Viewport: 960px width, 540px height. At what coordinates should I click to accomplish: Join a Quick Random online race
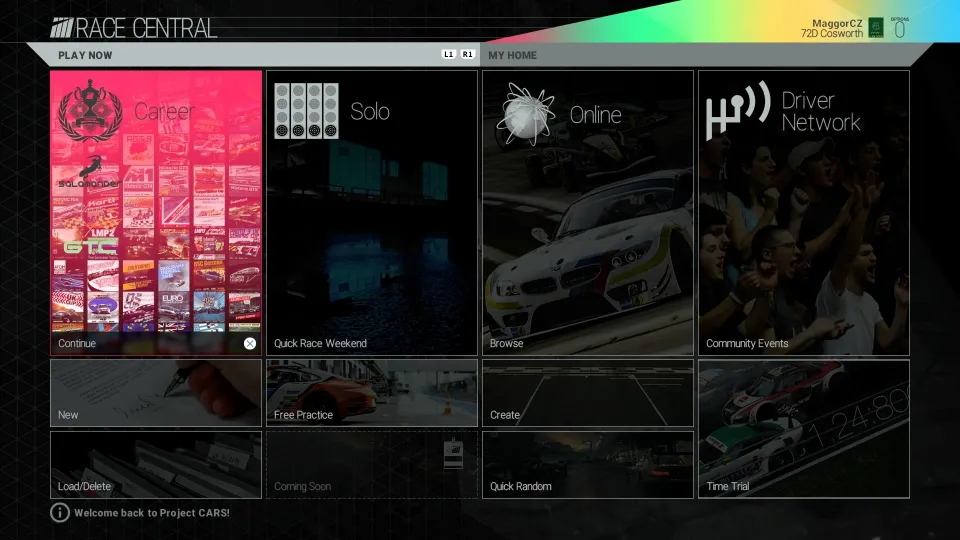coord(588,464)
